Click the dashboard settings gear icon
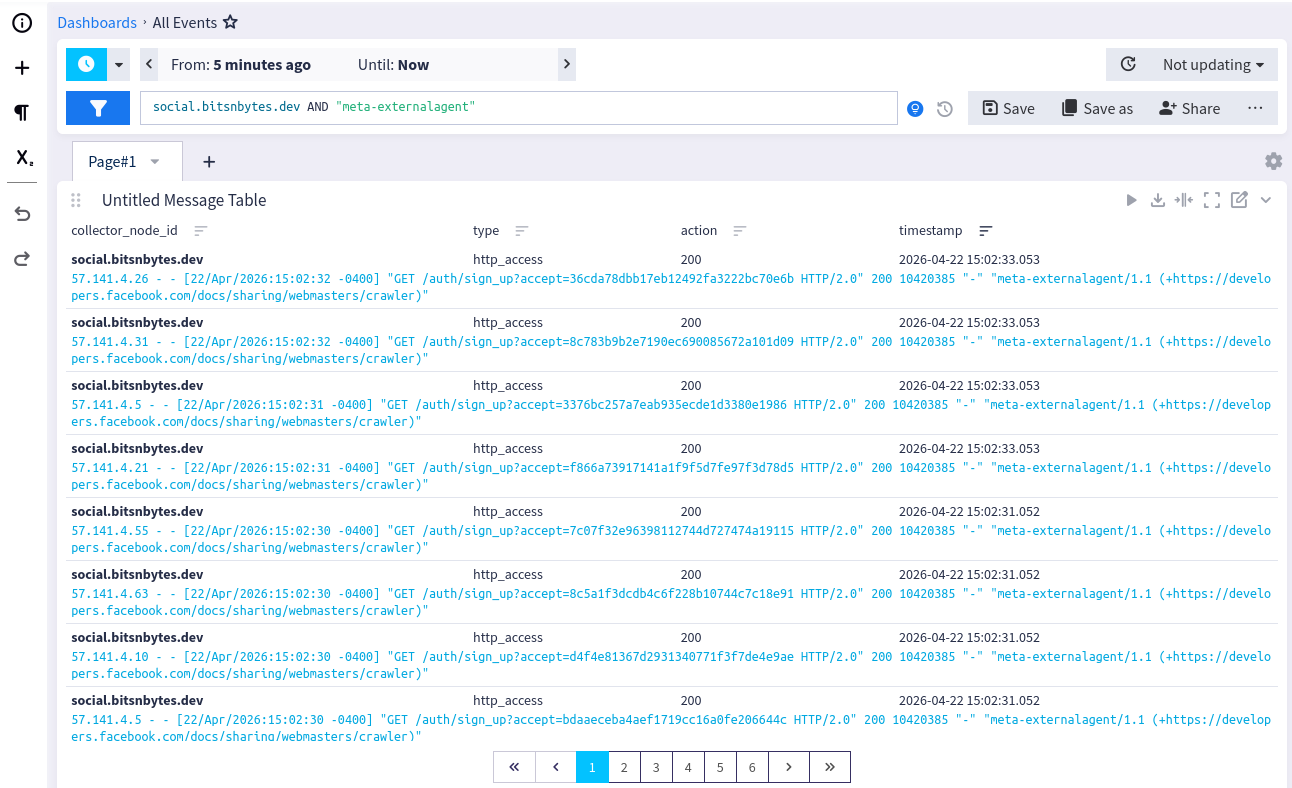 [x=1273, y=161]
